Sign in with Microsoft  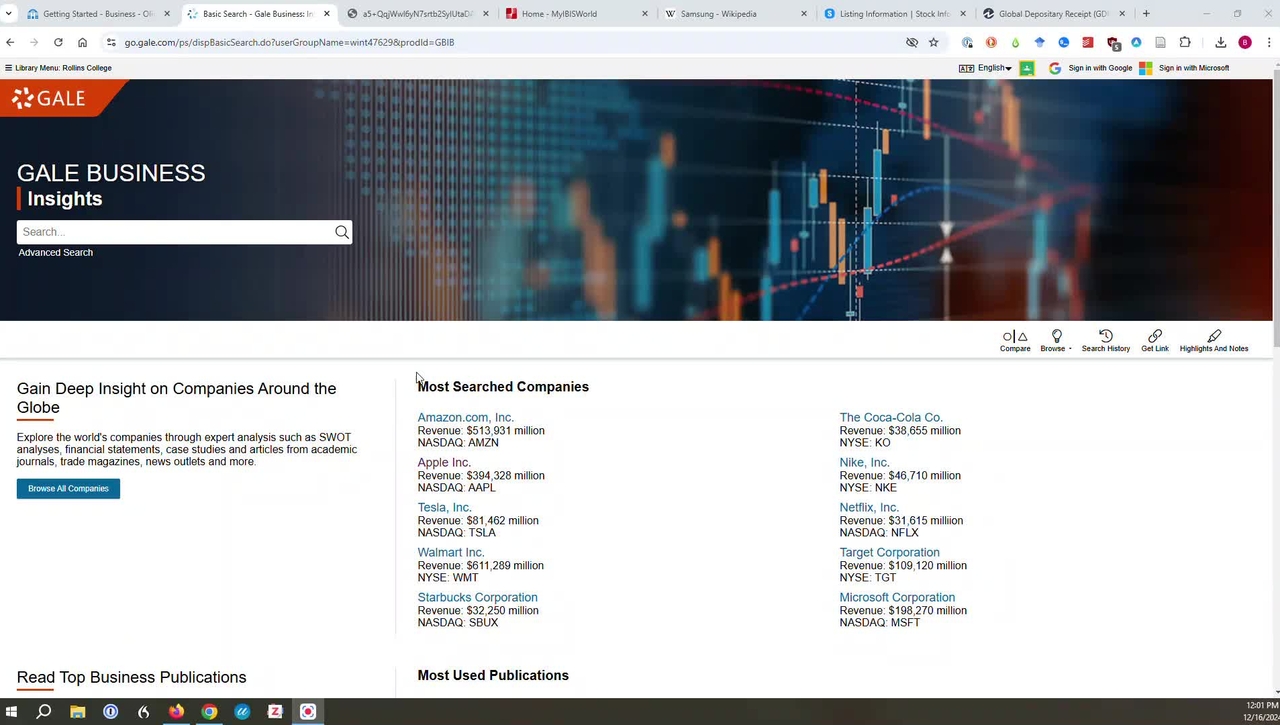1184,68
